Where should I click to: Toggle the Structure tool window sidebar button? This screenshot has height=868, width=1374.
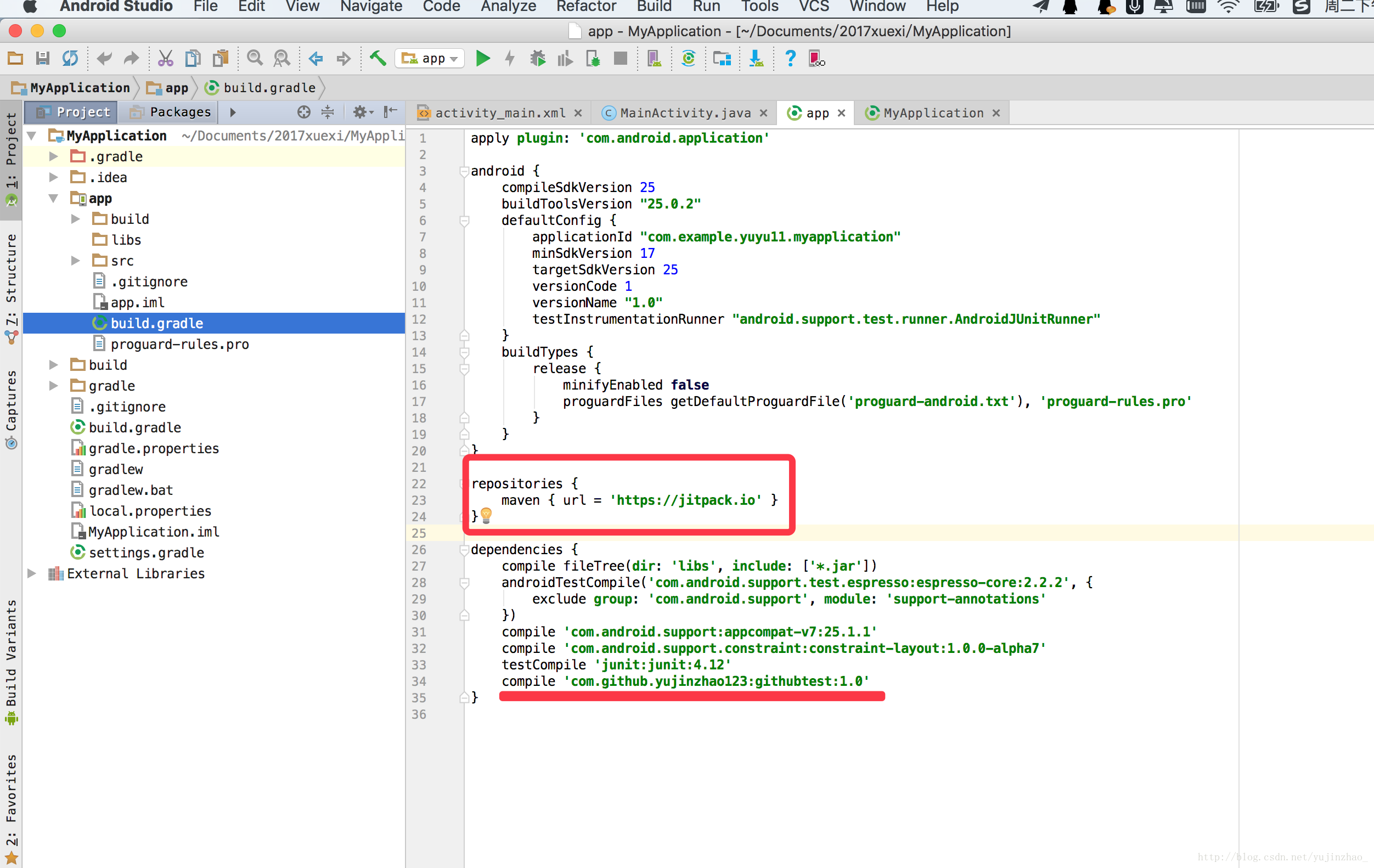tap(11, 288)
